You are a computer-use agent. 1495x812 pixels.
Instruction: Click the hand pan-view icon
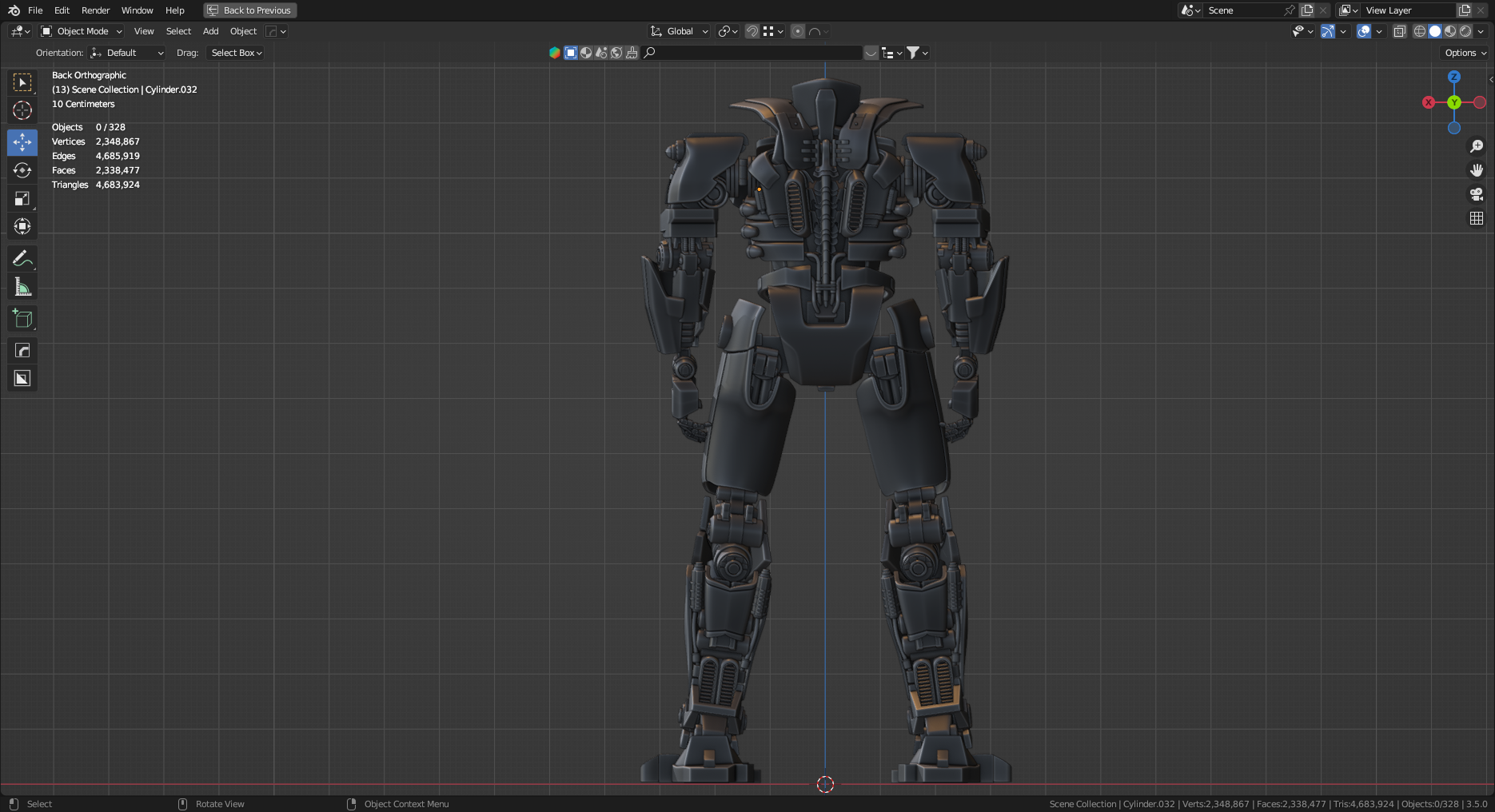(x=1477, y=170)
